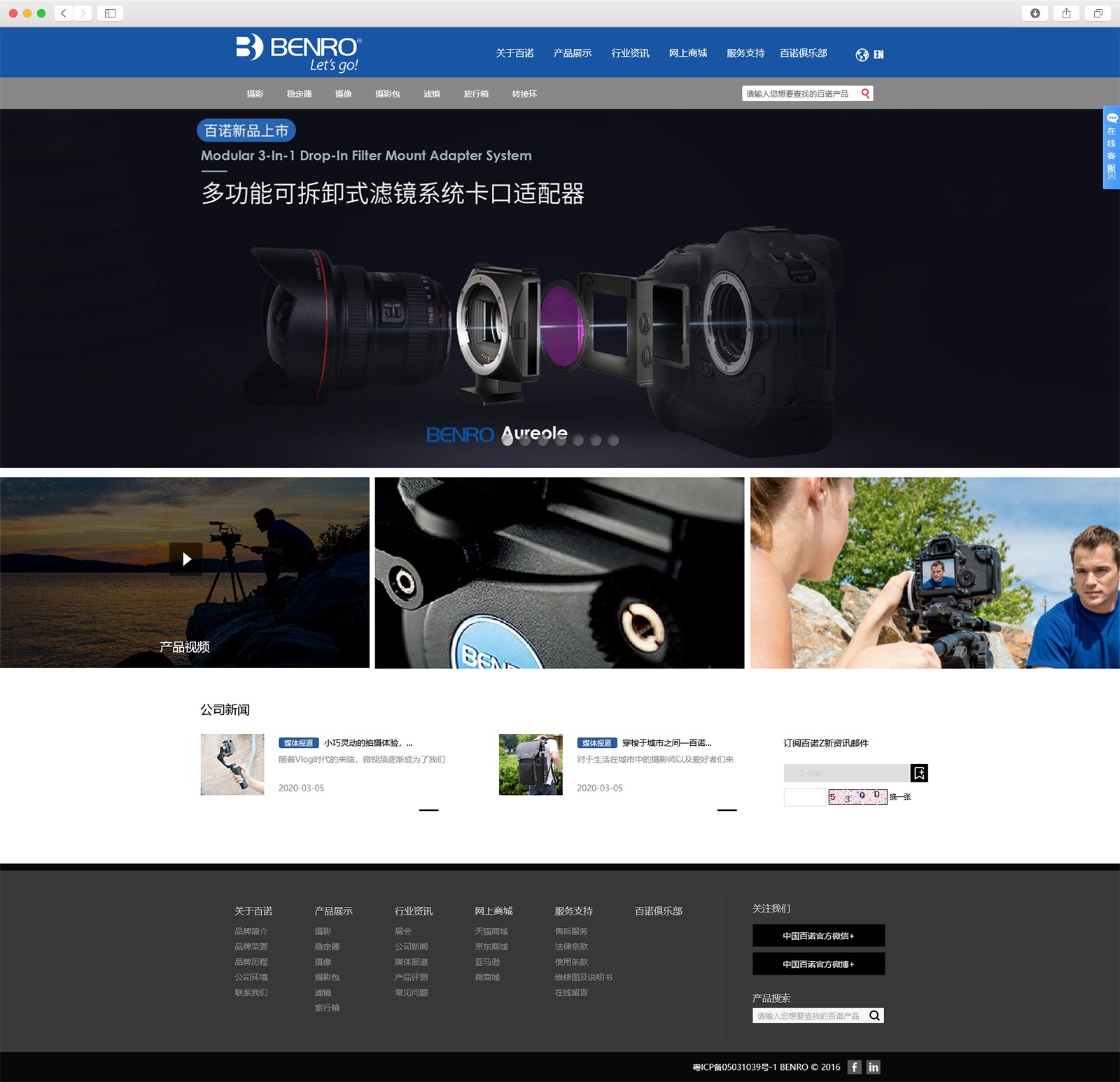This screenshot has height=1082, width=1120.
Task: Go back with browser back arrow
Action: tap(64, 13)
